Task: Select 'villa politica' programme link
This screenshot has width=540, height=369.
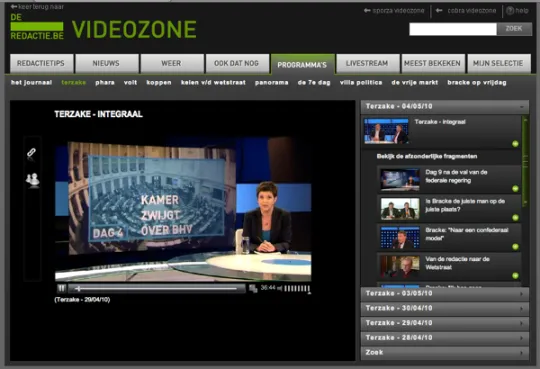Action: tap(361, 82)
